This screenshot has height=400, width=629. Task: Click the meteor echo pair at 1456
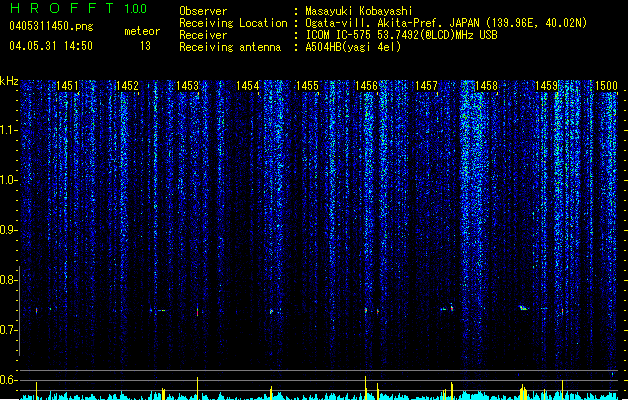(372, 311)
